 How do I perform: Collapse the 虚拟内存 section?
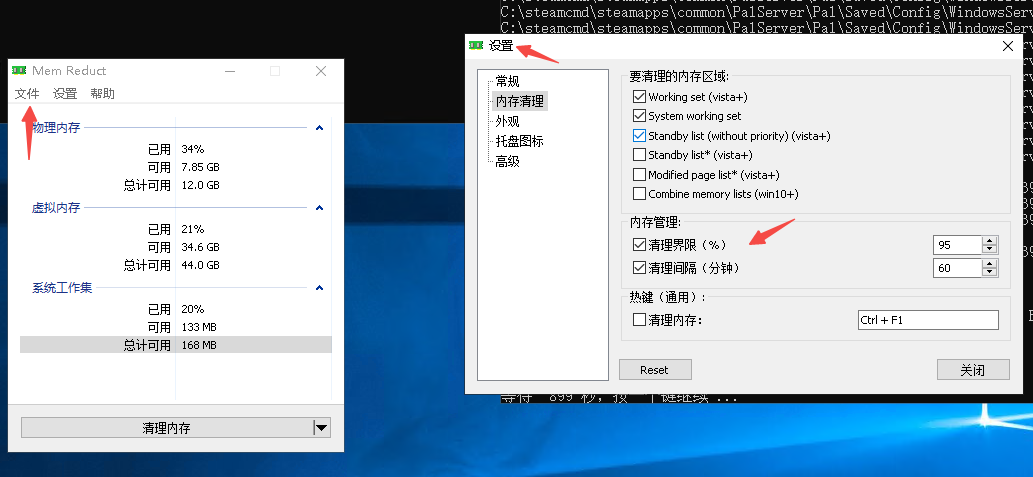[x=320, y=208]
